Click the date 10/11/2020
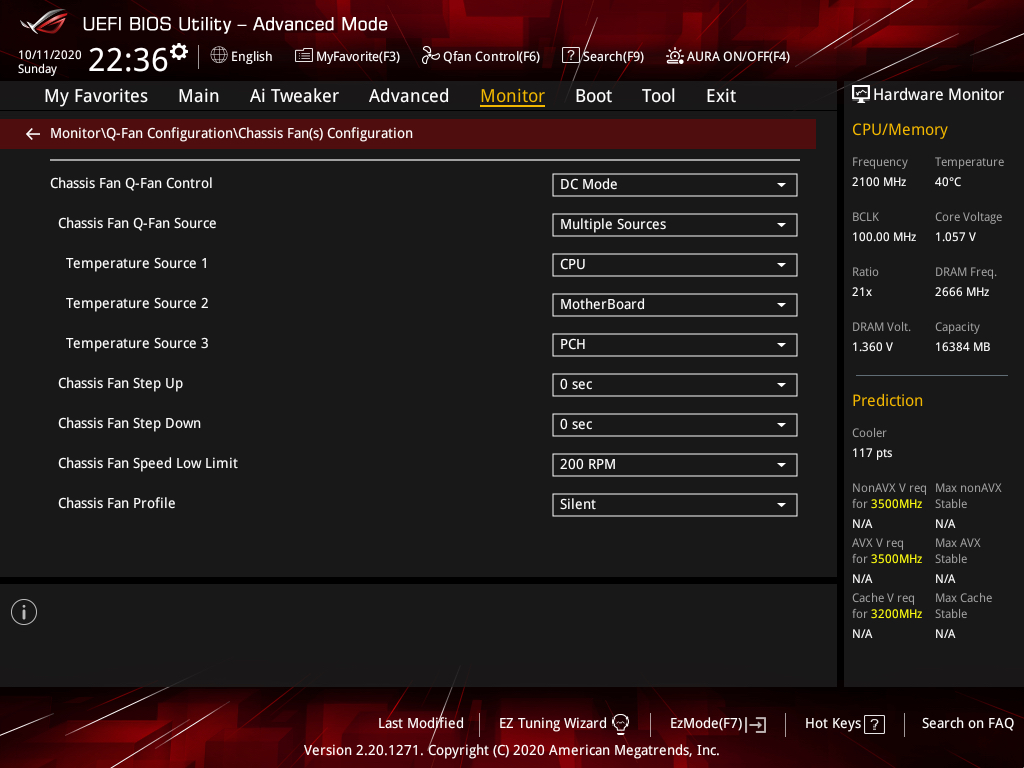 [x=50, y=55]
